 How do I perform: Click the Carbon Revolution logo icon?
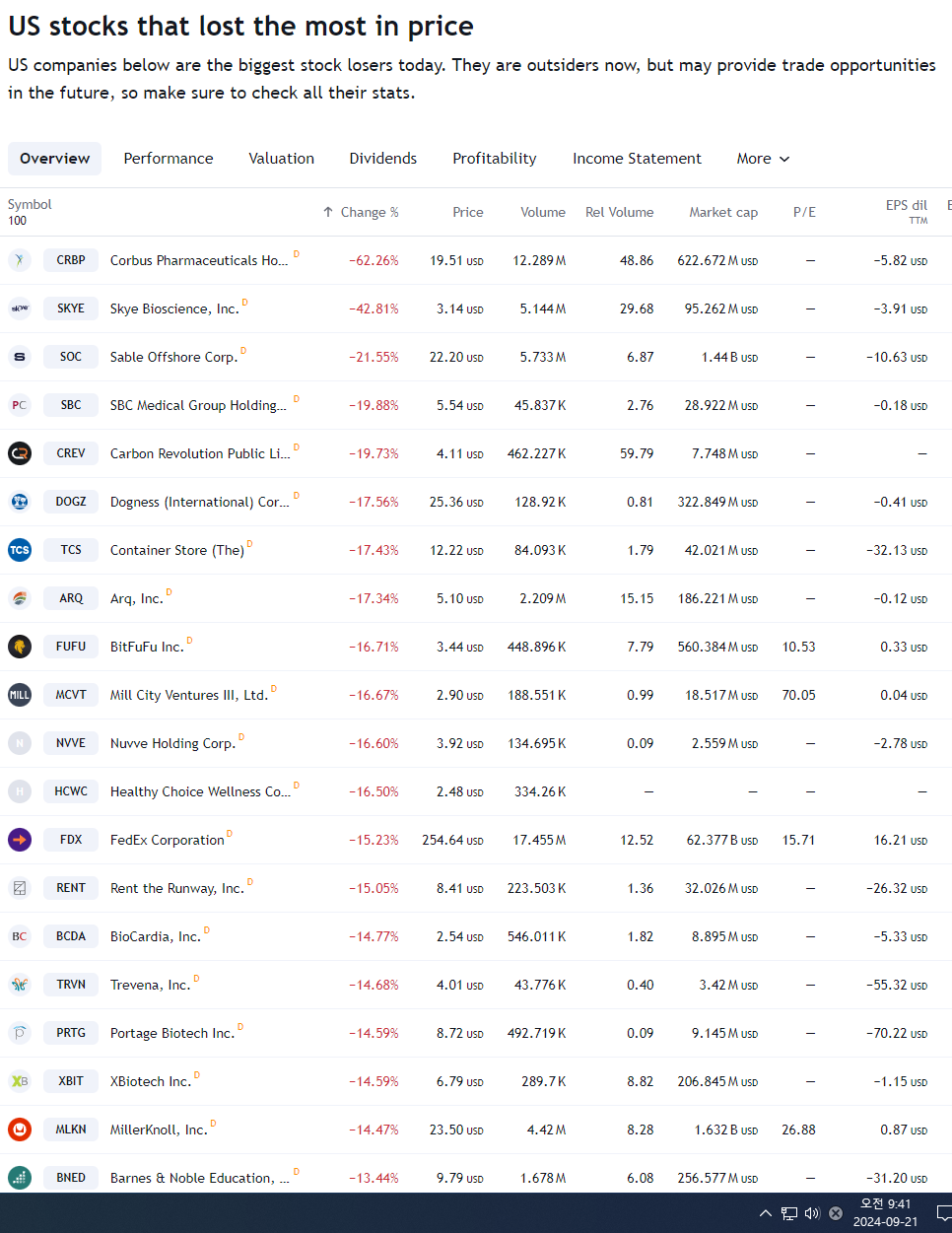20,453
